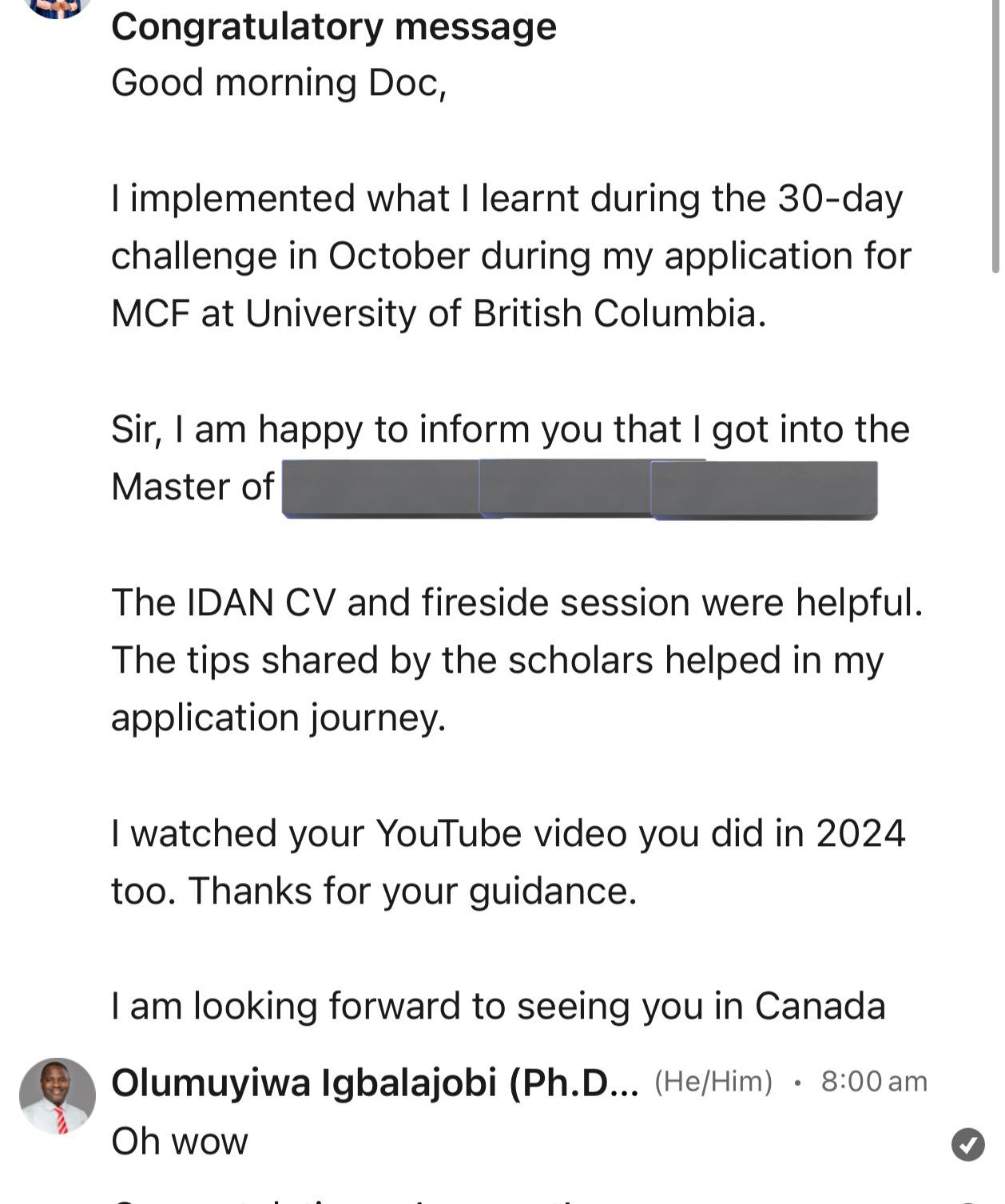Click the first redacted gray box

coord(382,488)
